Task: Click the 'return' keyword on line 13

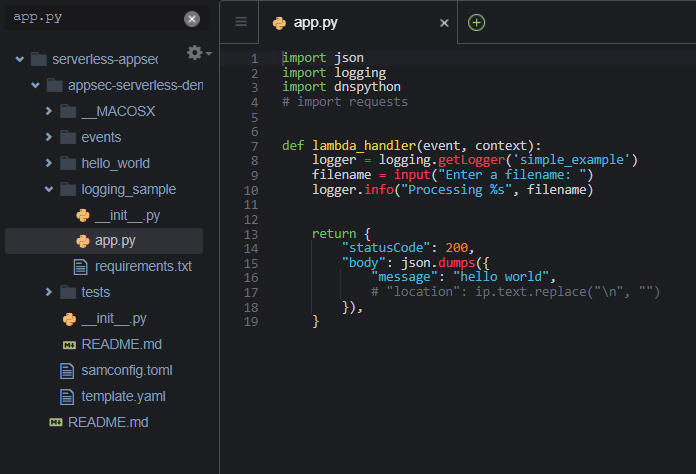Action: click(334, 233)
